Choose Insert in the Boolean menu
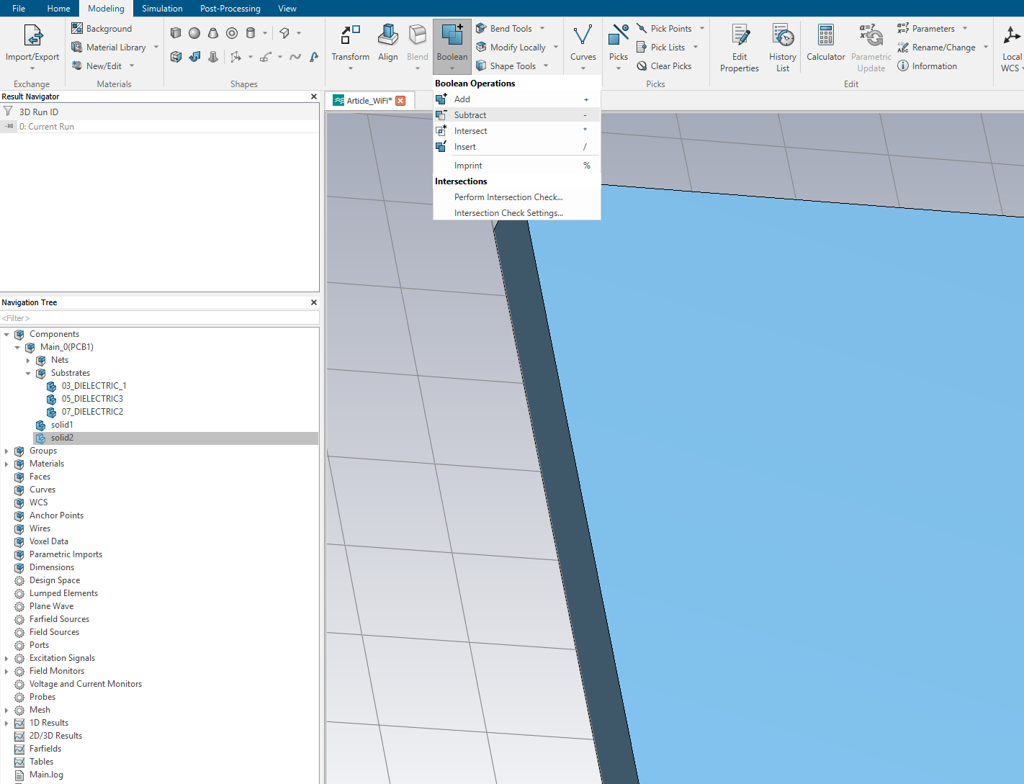This screenshot has width=1024, height=784. click(517, 147)
